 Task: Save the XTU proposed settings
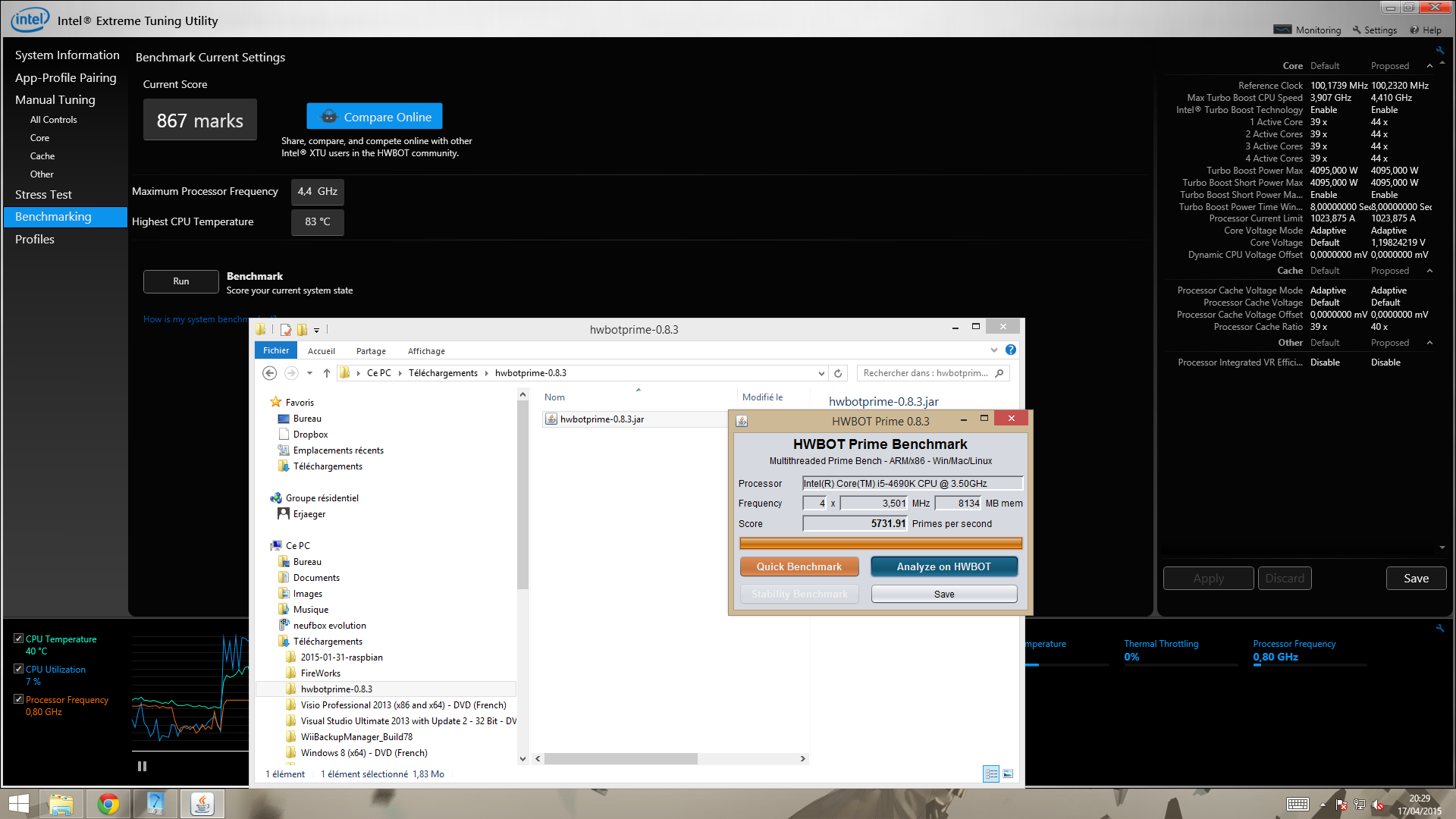tap(1416, 579)
